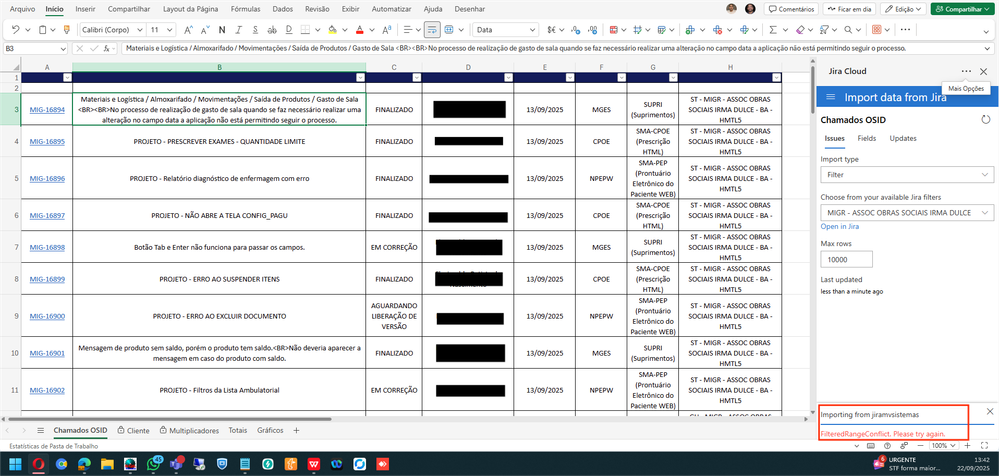Open File Explorer from the taskbar

point(107,463)
